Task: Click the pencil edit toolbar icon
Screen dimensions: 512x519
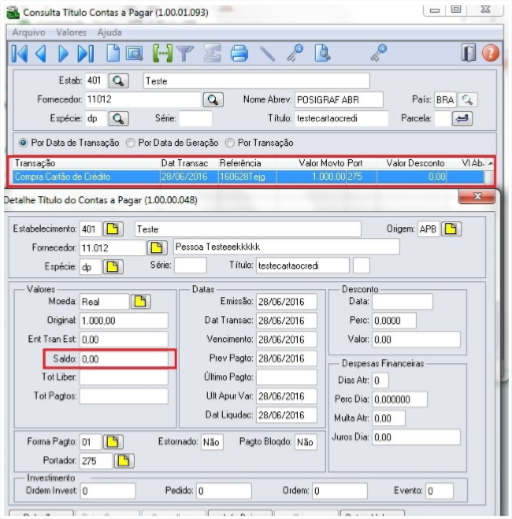Action: coord(267,53)
